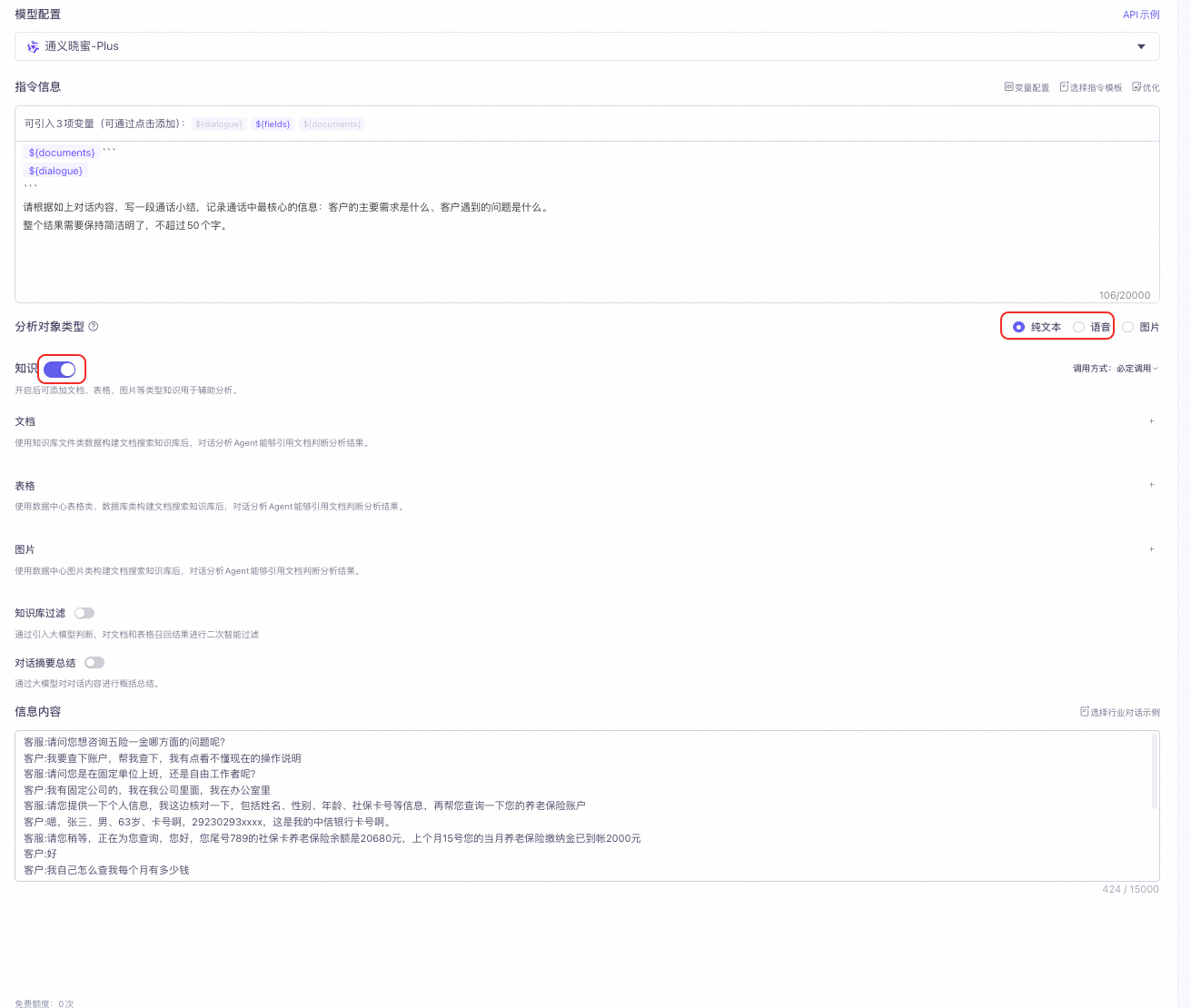Click the 整个结果需要保持简洁明了 instruction line
The height and width of the screenshot is (1008, 1191).
[126, 225]
